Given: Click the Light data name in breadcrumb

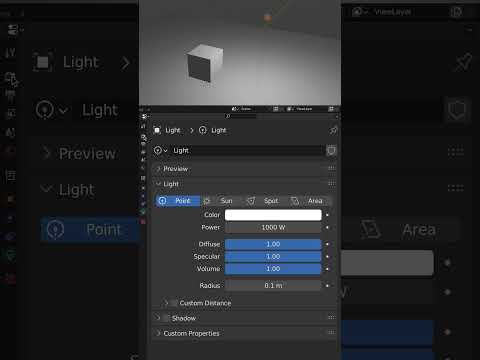Looking at the screenshot, I should (218, 130).
